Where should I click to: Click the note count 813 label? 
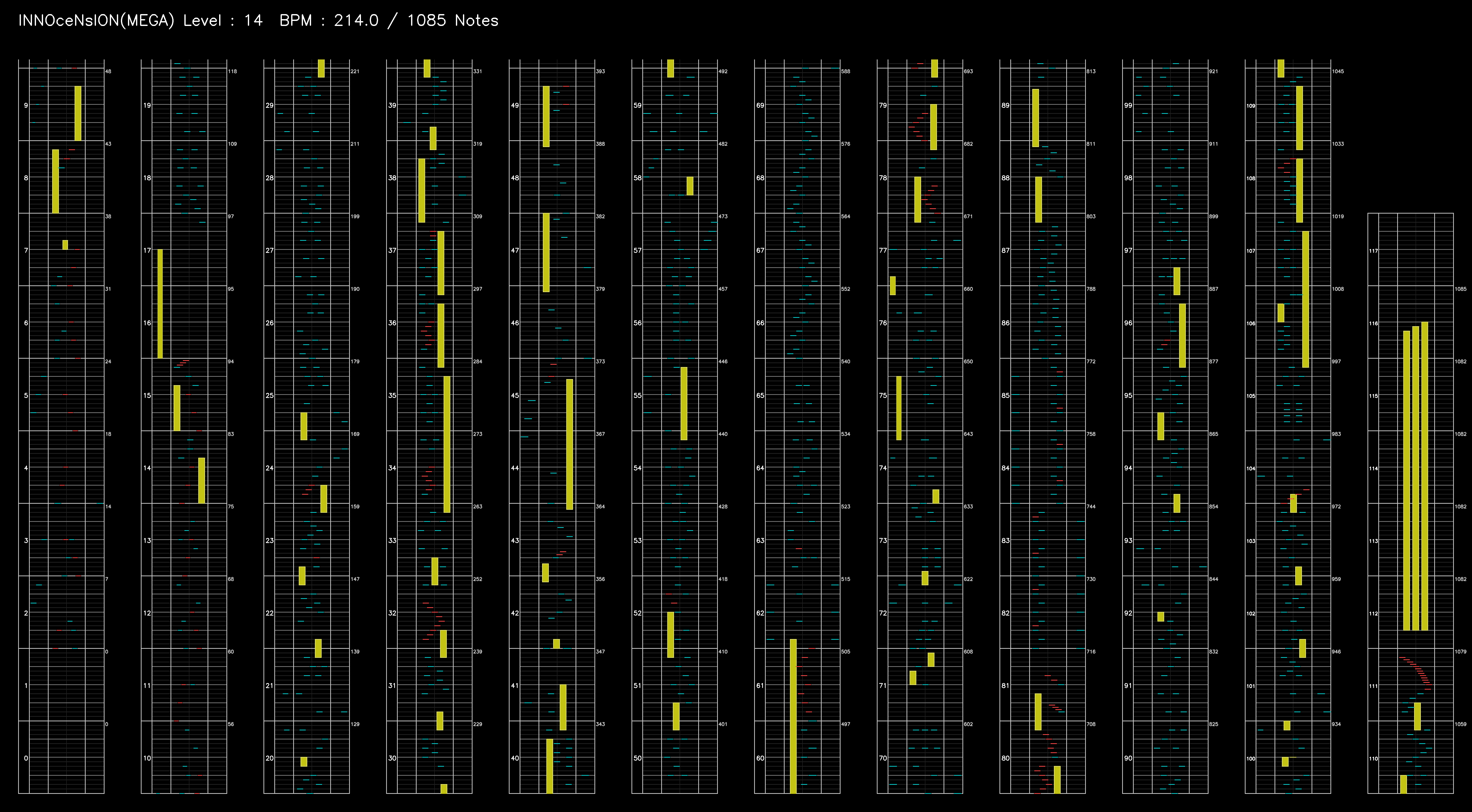point(1091,72)
